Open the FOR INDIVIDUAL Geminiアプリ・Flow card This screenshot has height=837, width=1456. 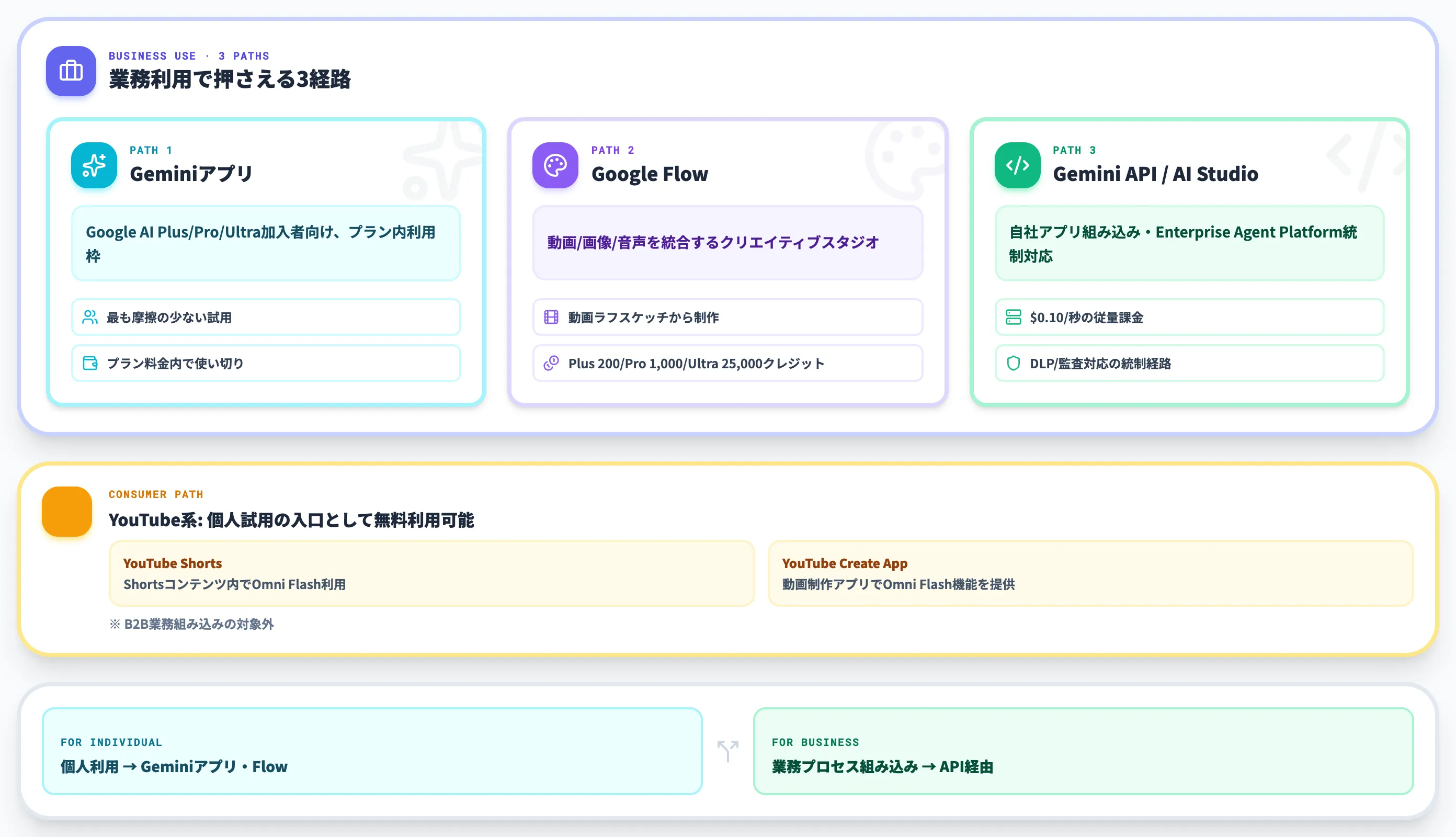[x=372, y=751]
